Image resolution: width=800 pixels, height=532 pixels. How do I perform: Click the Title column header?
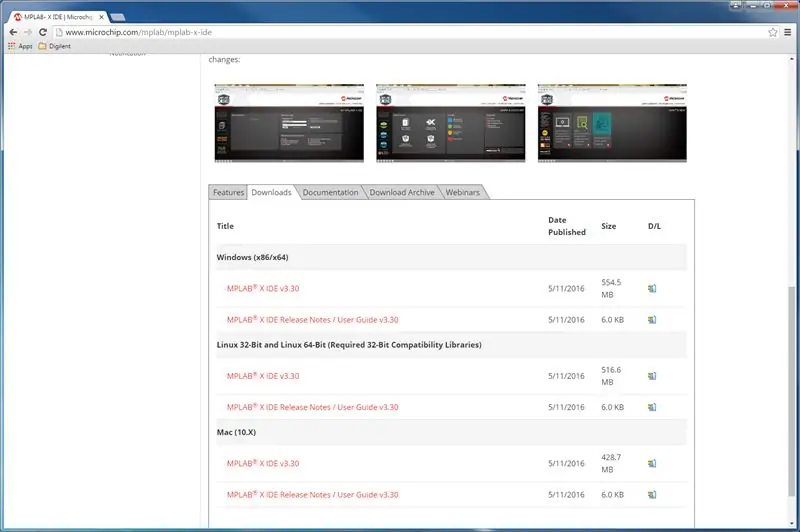pyautogui.click(x=225, y=226)
